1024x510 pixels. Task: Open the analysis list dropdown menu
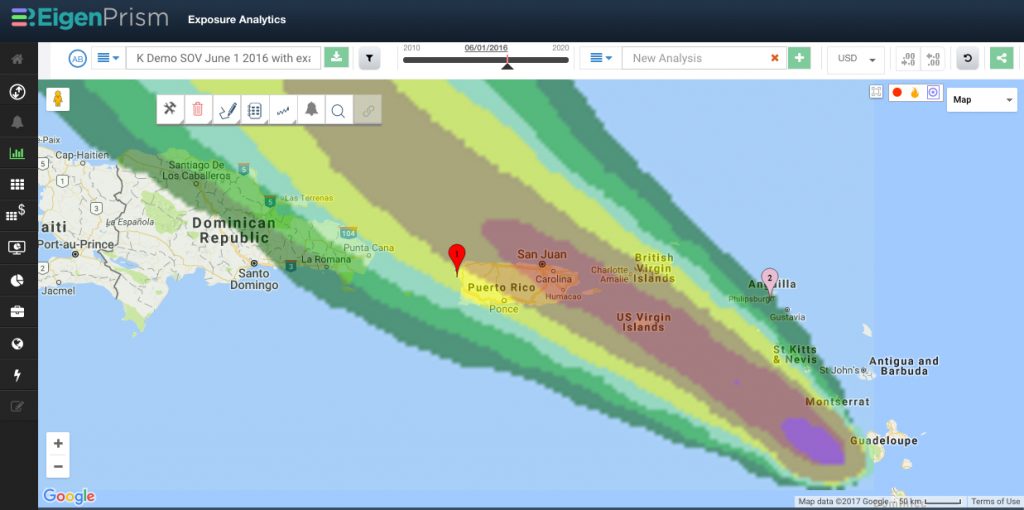pyautogui.click(x=601, y=57)
